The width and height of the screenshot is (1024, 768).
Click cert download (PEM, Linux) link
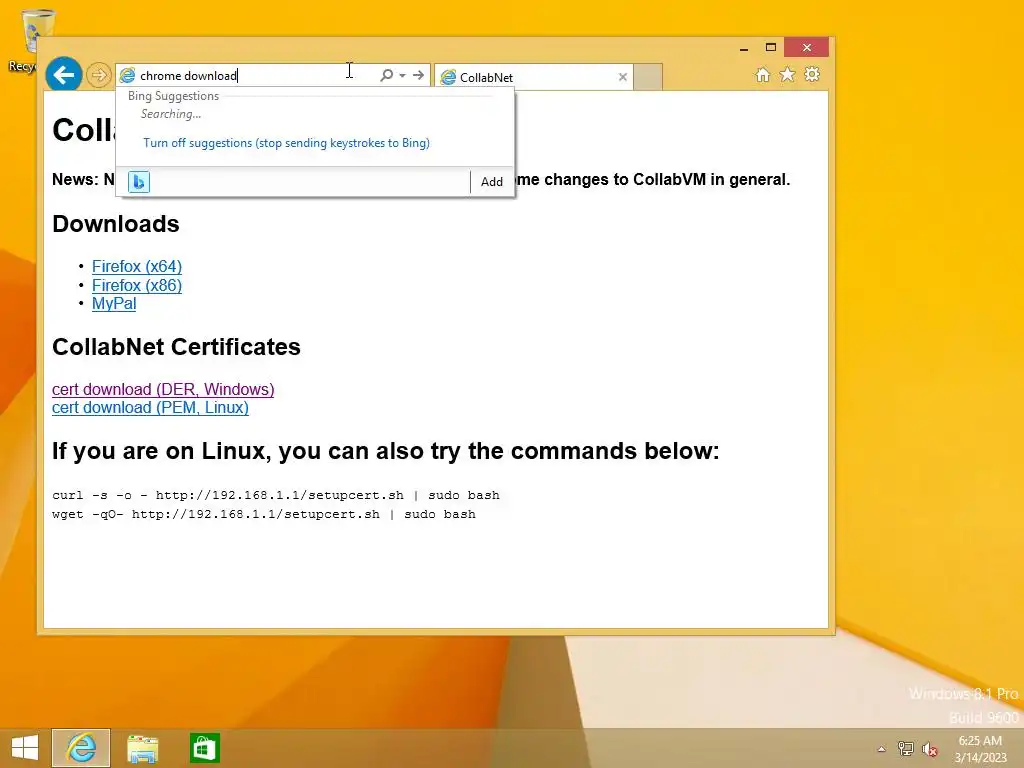pyautogui.click(x=150, y=408)
